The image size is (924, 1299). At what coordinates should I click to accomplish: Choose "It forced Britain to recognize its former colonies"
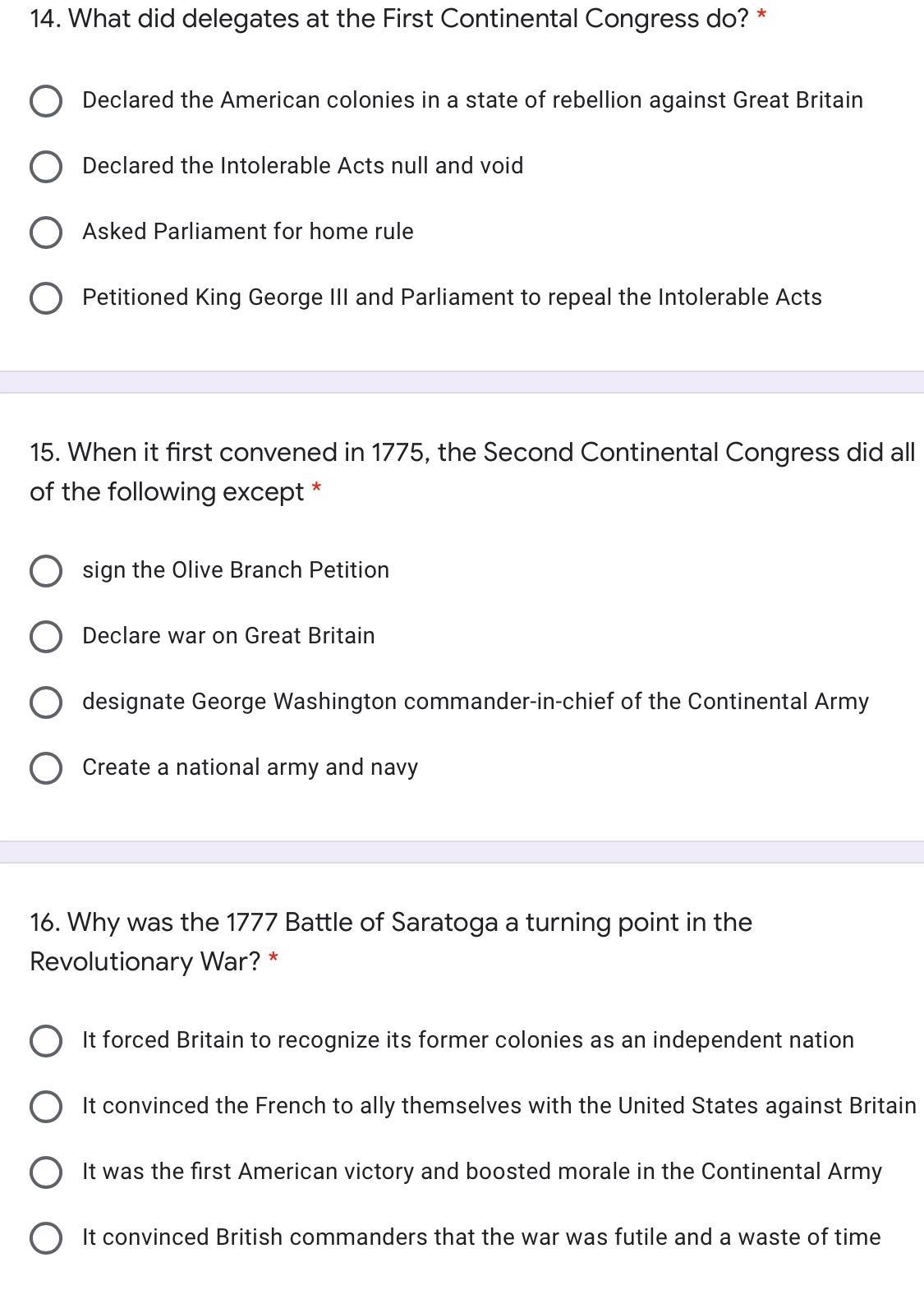coord(45,1040)
